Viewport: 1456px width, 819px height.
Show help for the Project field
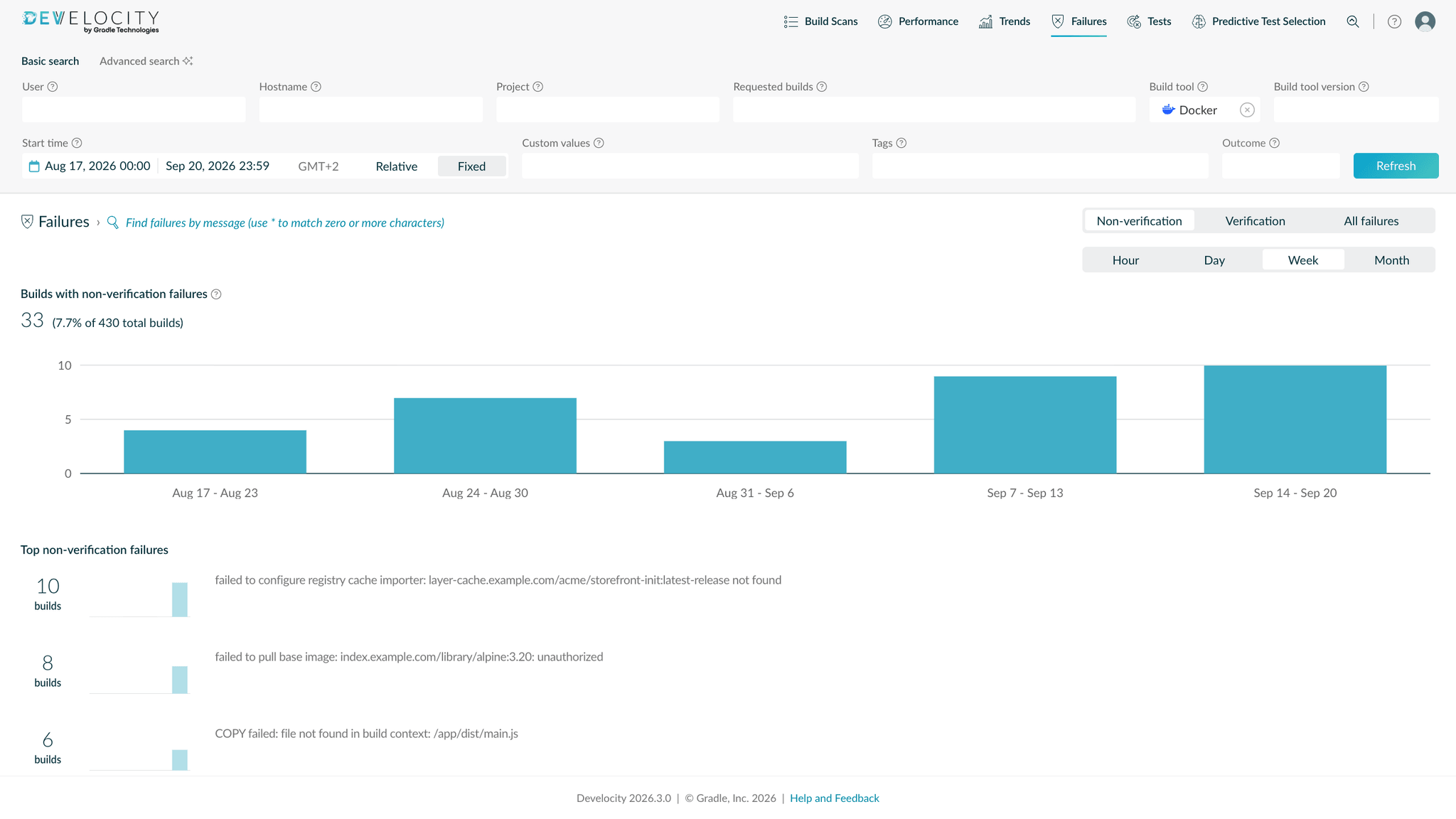(x=538, y=87)
